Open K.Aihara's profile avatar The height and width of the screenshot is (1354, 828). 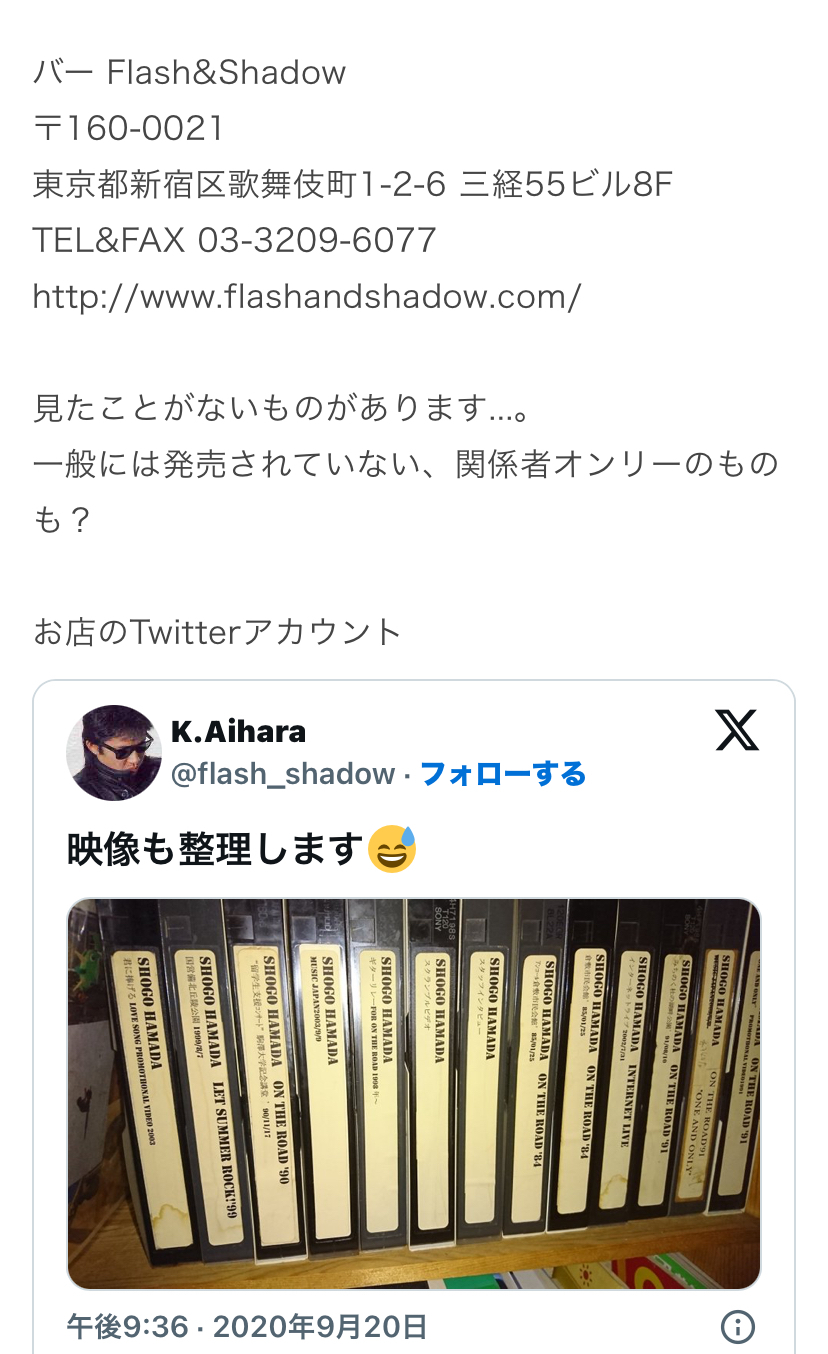pyautogui.click(x=114, y=752)
